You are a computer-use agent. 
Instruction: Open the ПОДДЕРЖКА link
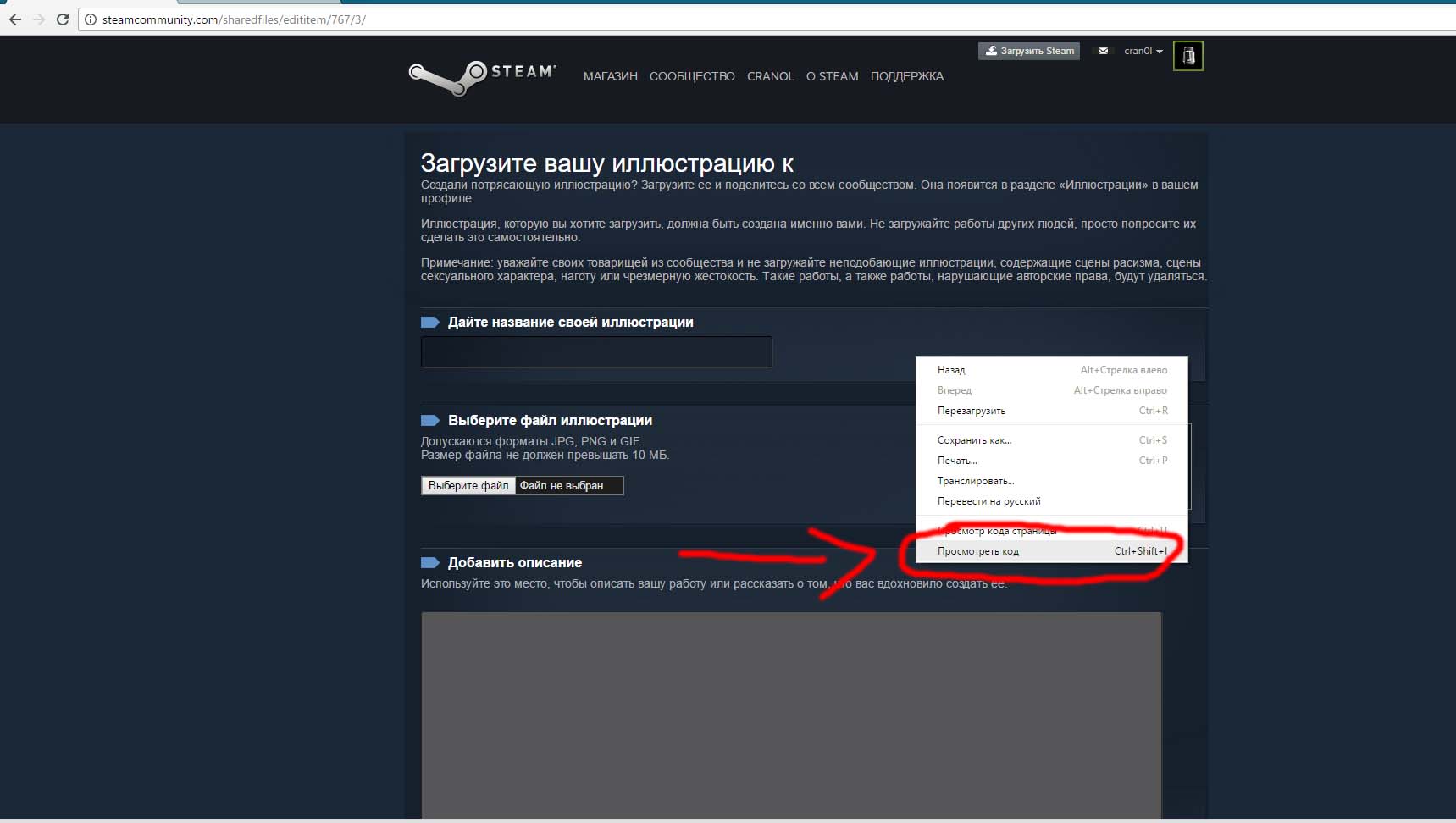tap(907, 76)
